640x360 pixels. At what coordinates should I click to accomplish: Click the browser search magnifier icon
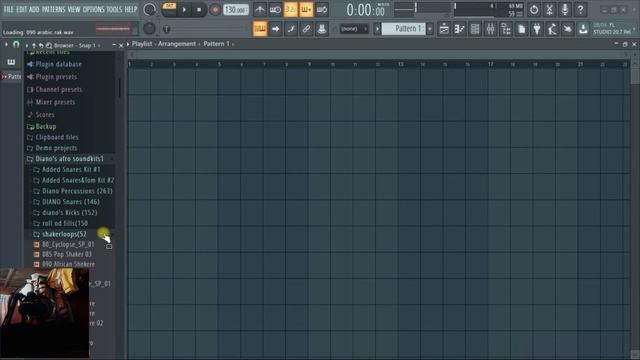coord(49,45)
